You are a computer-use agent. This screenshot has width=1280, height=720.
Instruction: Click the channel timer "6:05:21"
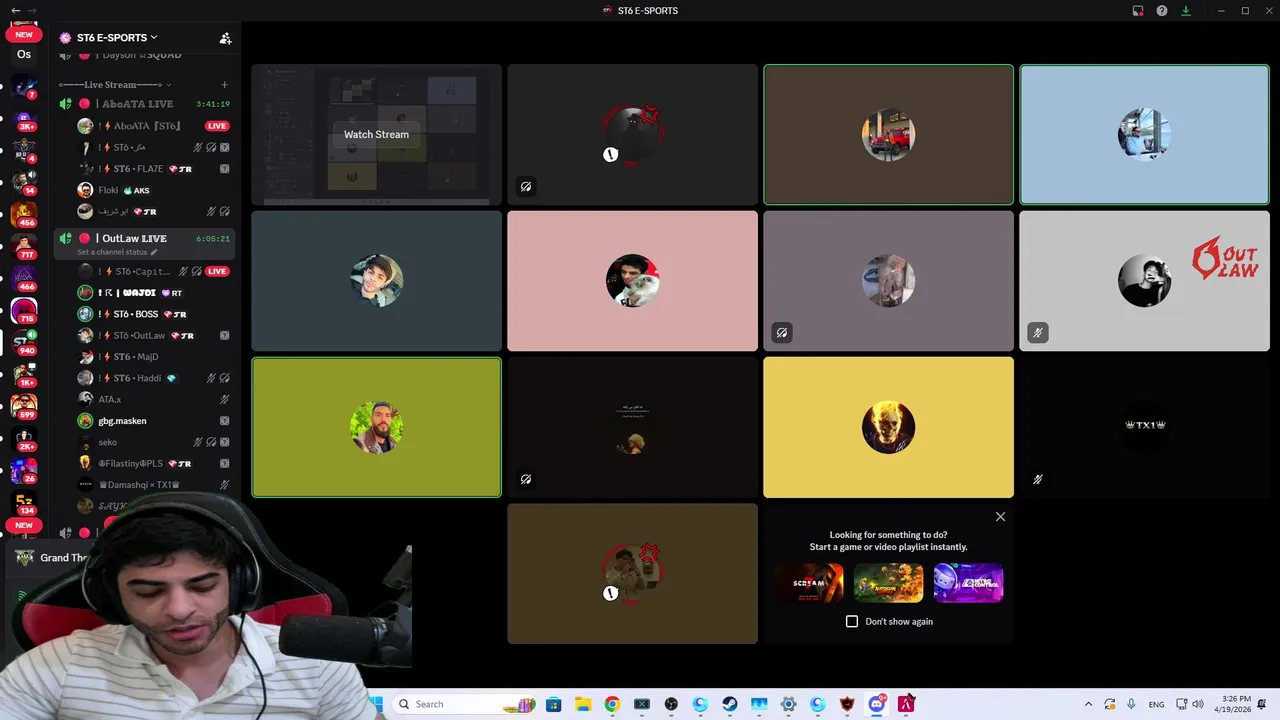pyautogui.click(x=213, y=239)
